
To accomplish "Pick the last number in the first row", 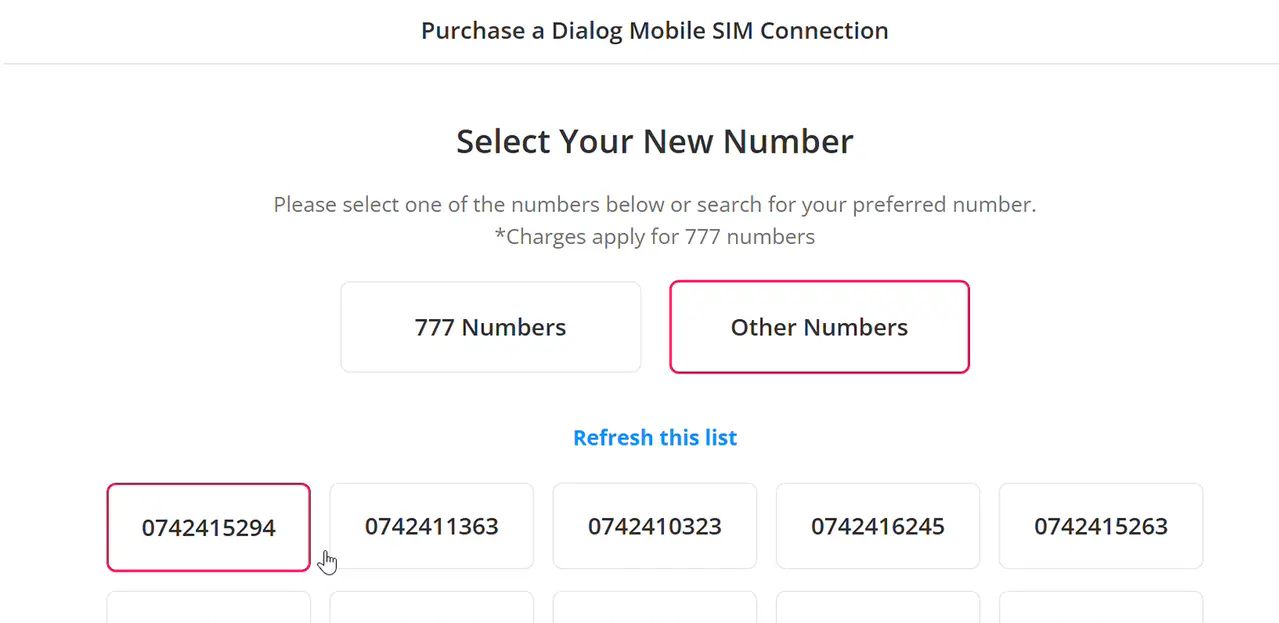I will [x=1100, y=527].
